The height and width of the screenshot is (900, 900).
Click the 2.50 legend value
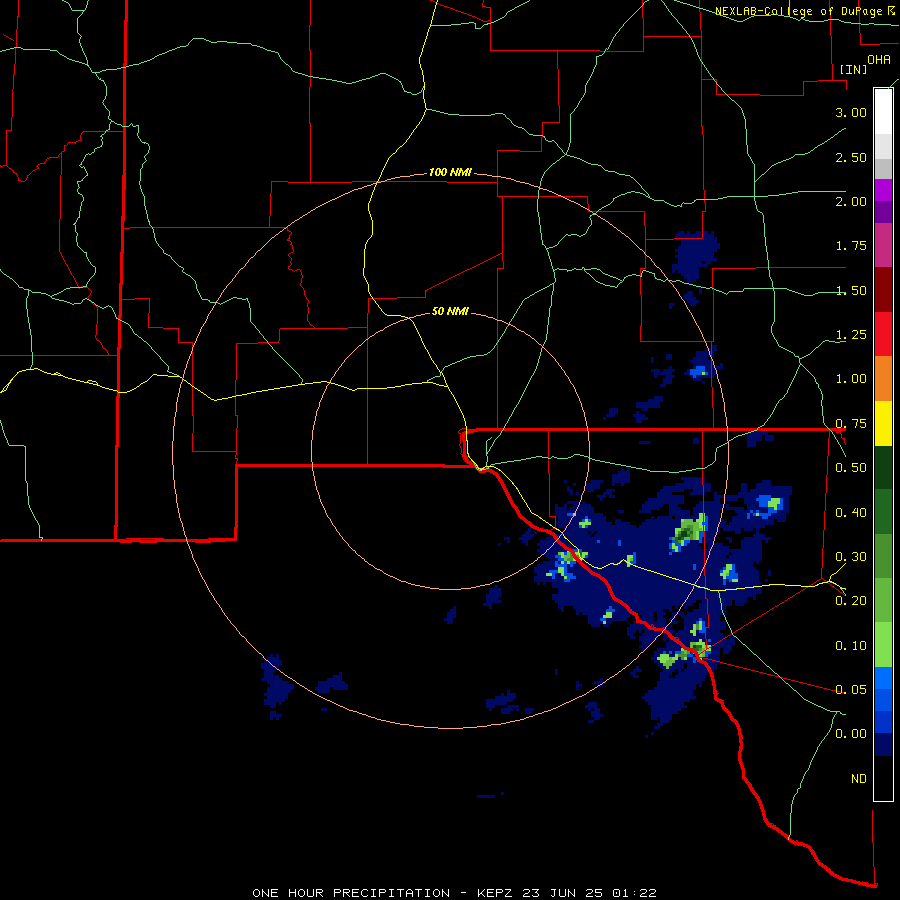tap(851, 157)
